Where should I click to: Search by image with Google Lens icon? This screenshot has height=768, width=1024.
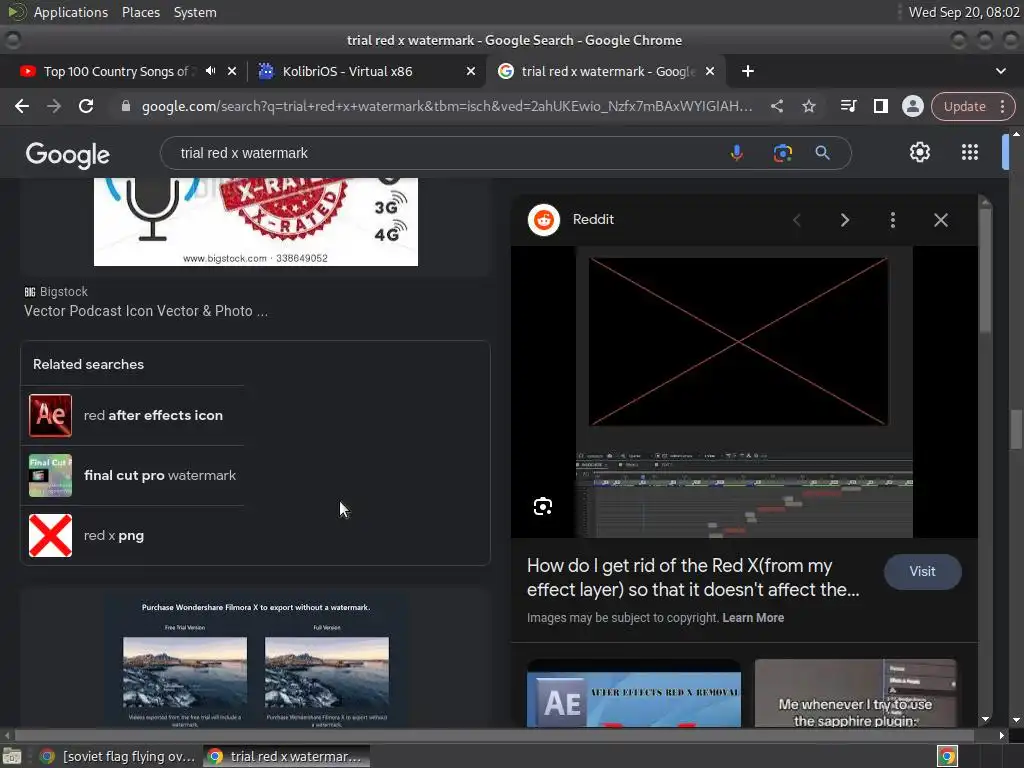click(x=782, y=153)
